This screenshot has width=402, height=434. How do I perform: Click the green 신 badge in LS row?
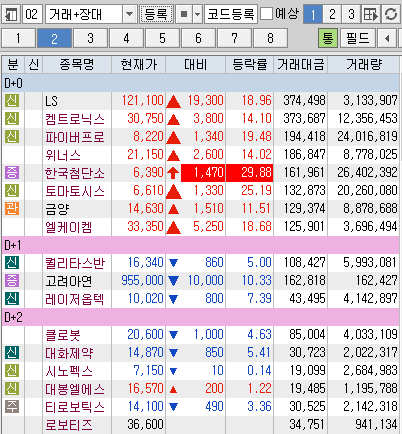click(x=12, y=101)
